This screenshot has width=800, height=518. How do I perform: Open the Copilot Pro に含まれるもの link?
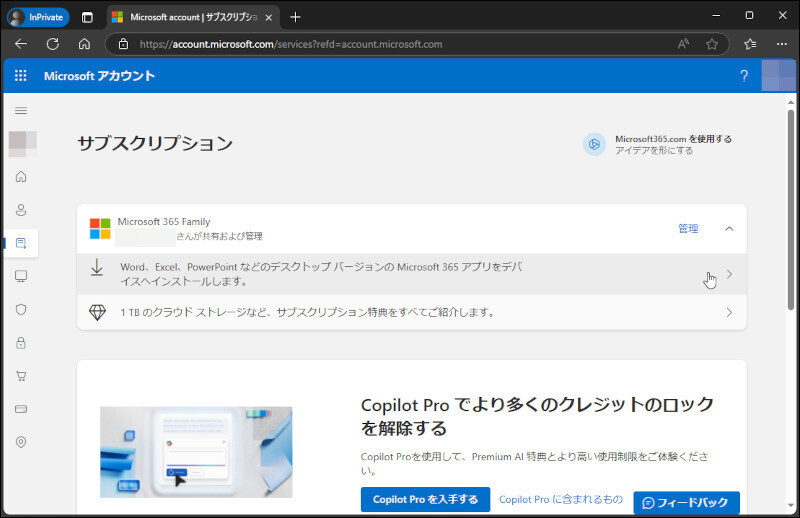pos(561,500)
